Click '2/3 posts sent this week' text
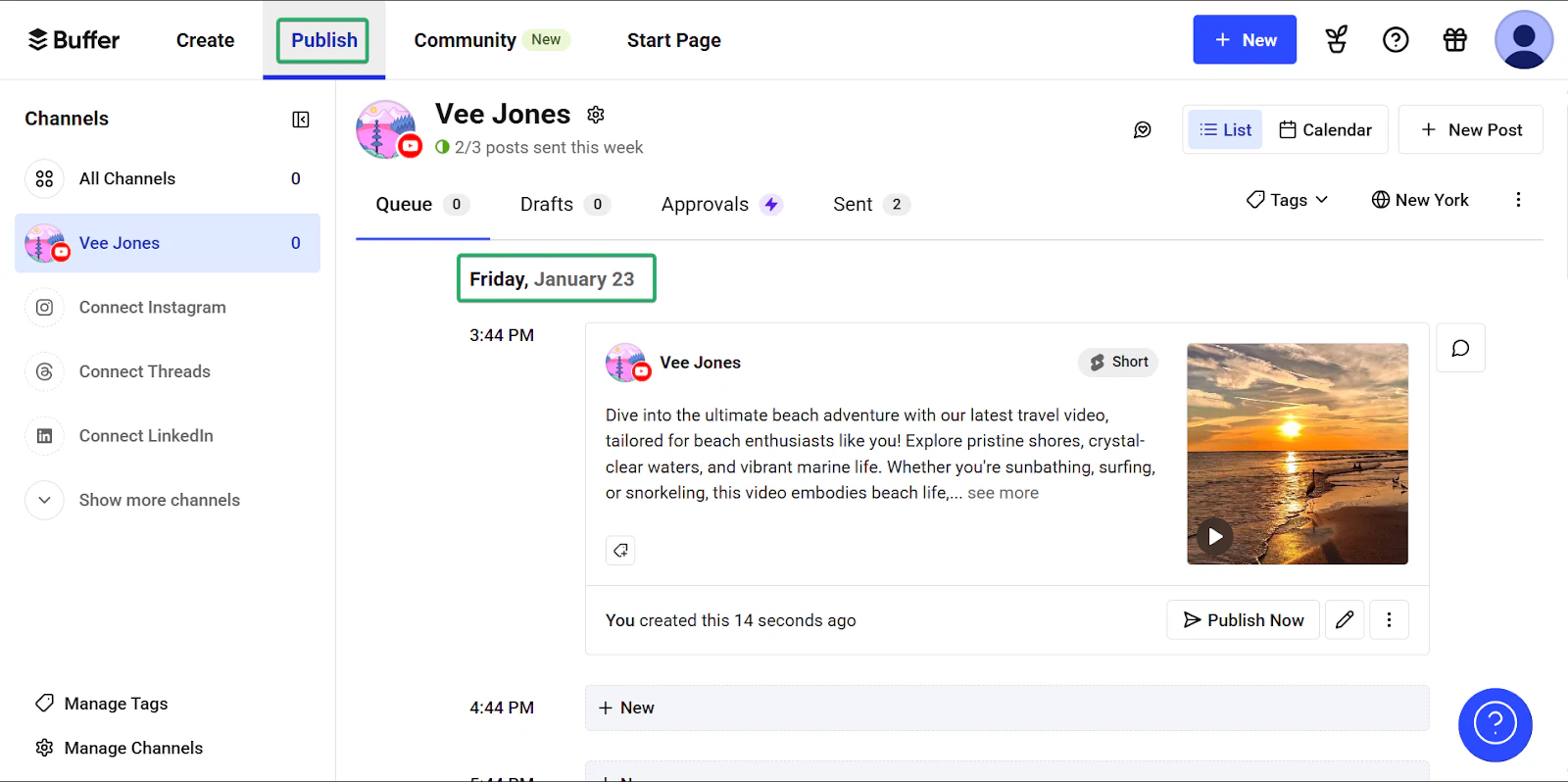1568x782 pixels. coord(549,147)
